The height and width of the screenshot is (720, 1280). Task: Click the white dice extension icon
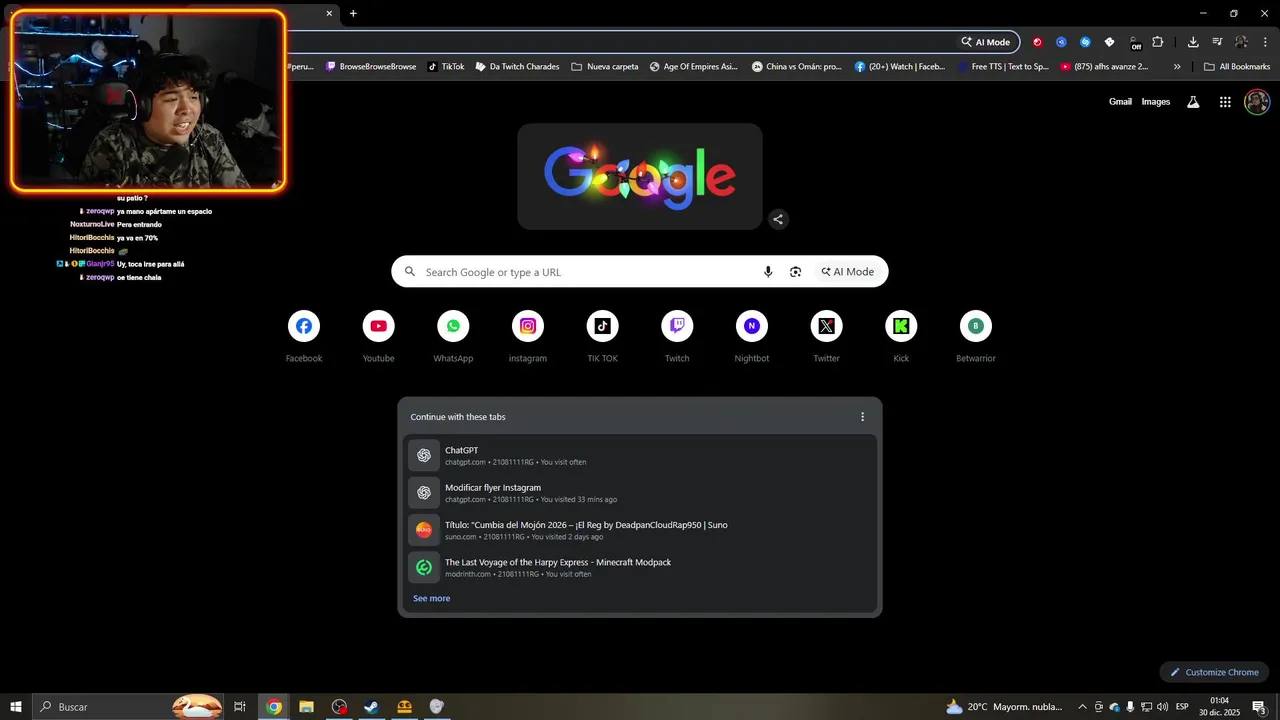click(1109, 42)
